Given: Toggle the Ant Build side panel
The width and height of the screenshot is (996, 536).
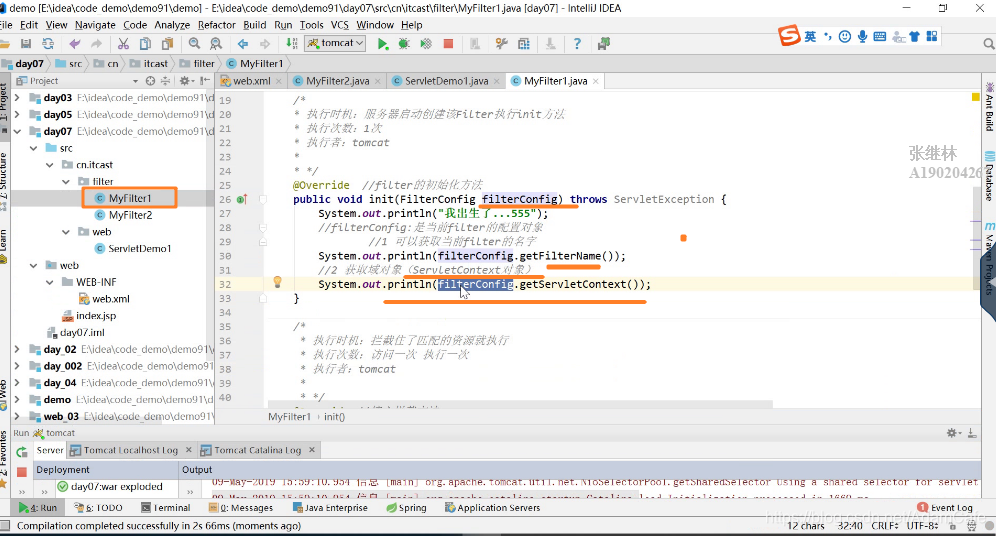Looking at the screenshot, I should (990, 108).
